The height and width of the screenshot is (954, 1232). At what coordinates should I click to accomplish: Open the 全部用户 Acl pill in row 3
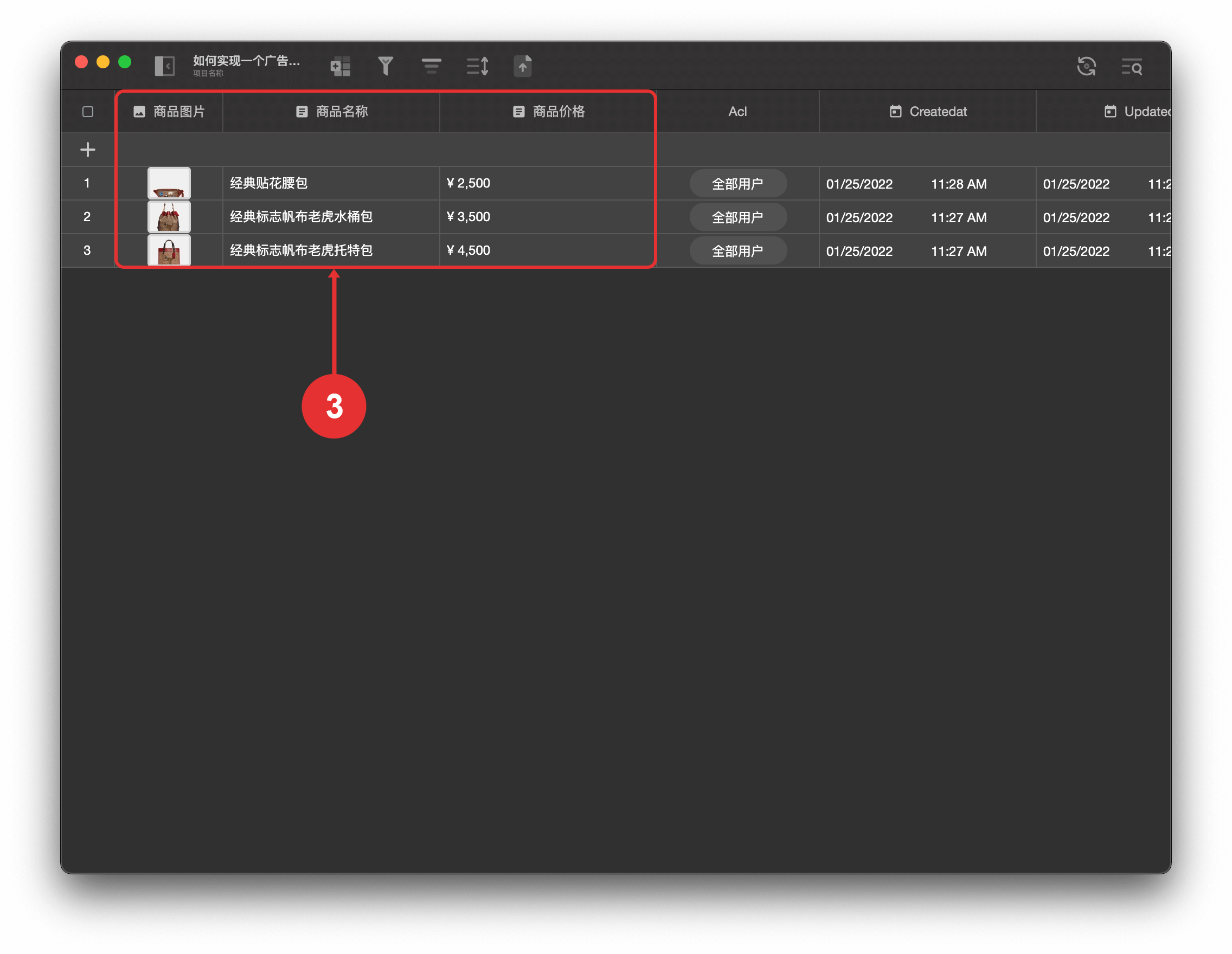click(737, 251)
